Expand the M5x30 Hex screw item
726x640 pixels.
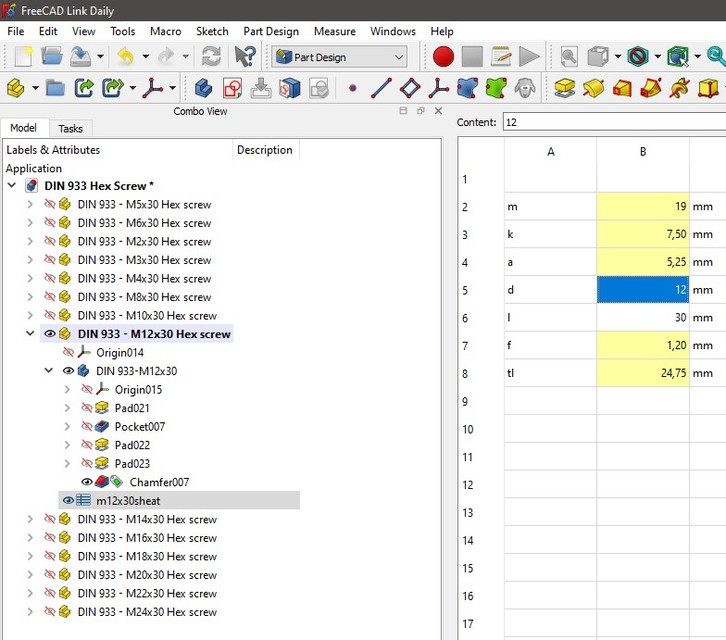tap(30, 204)
